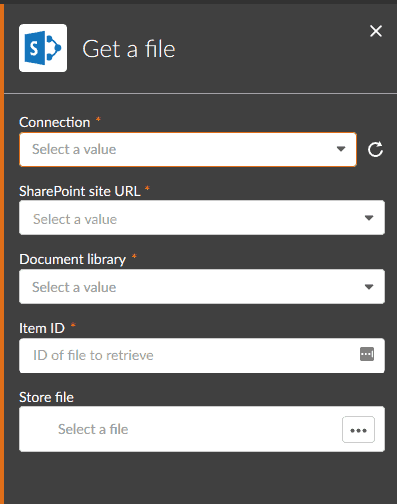Viewport: 397px width, 504px height.
Task: Click the 'Store file' label
Action: [x=47, y=397]
